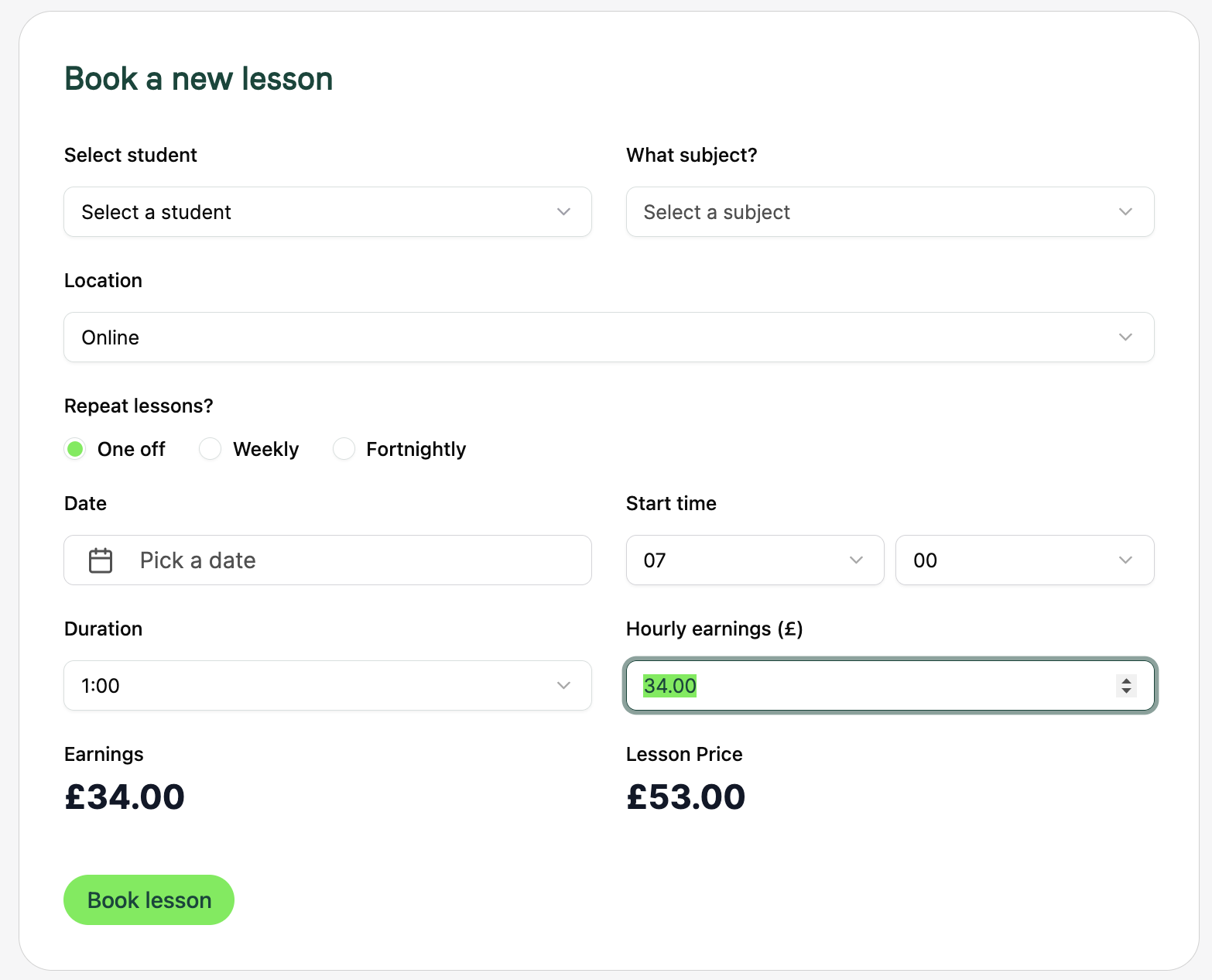Open the Select a subject dropdown
1212x980 pixels.
pyautogui.click(x=890, y=212)
